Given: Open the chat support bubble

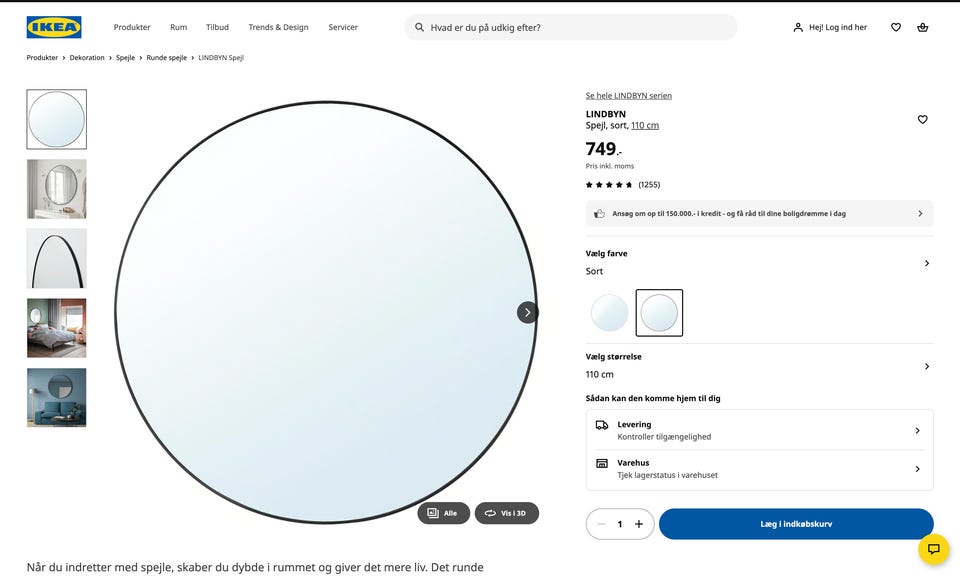Looking at the screenshot, I should coord(933,549).
